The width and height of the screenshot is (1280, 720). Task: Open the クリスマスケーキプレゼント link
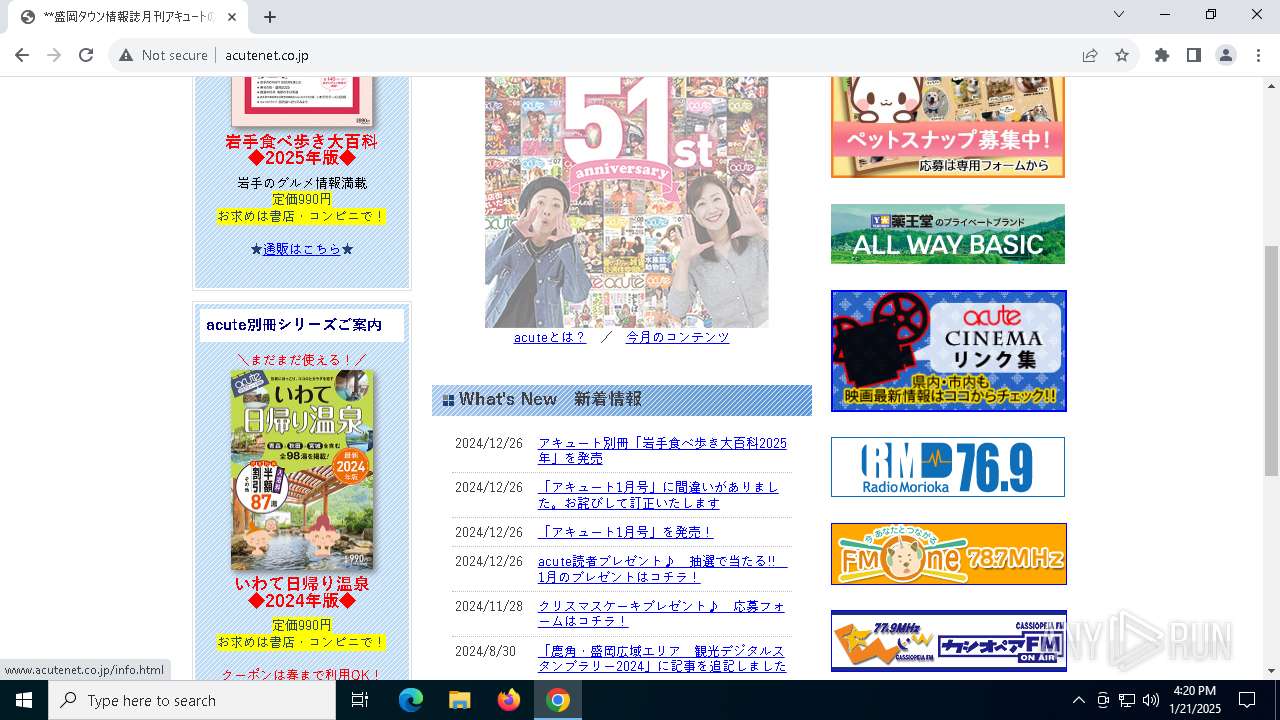tap(661, 614)
